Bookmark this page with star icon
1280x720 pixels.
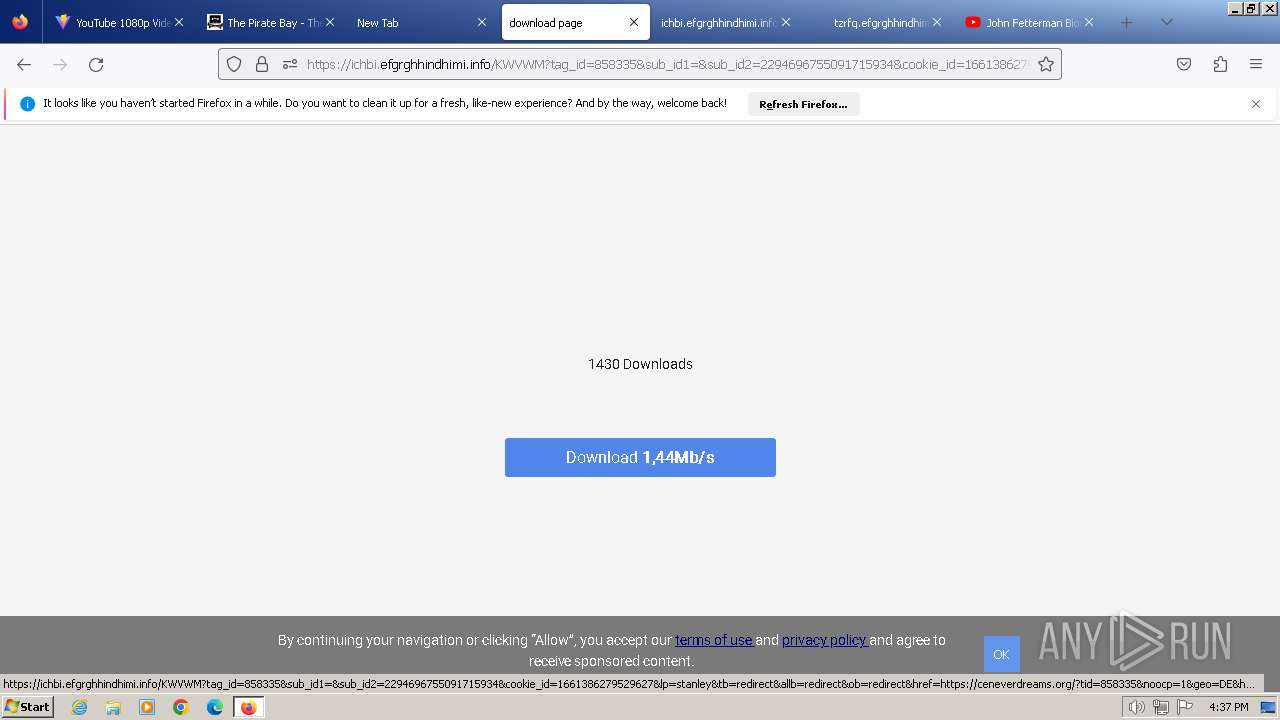(x=1046, y=64)
